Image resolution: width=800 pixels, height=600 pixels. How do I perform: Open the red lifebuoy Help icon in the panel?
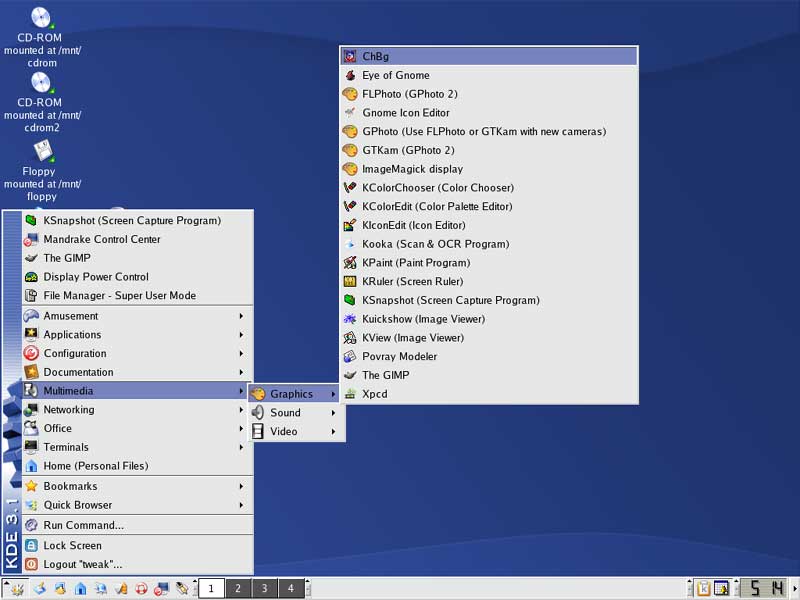click(x=142, y=588)
